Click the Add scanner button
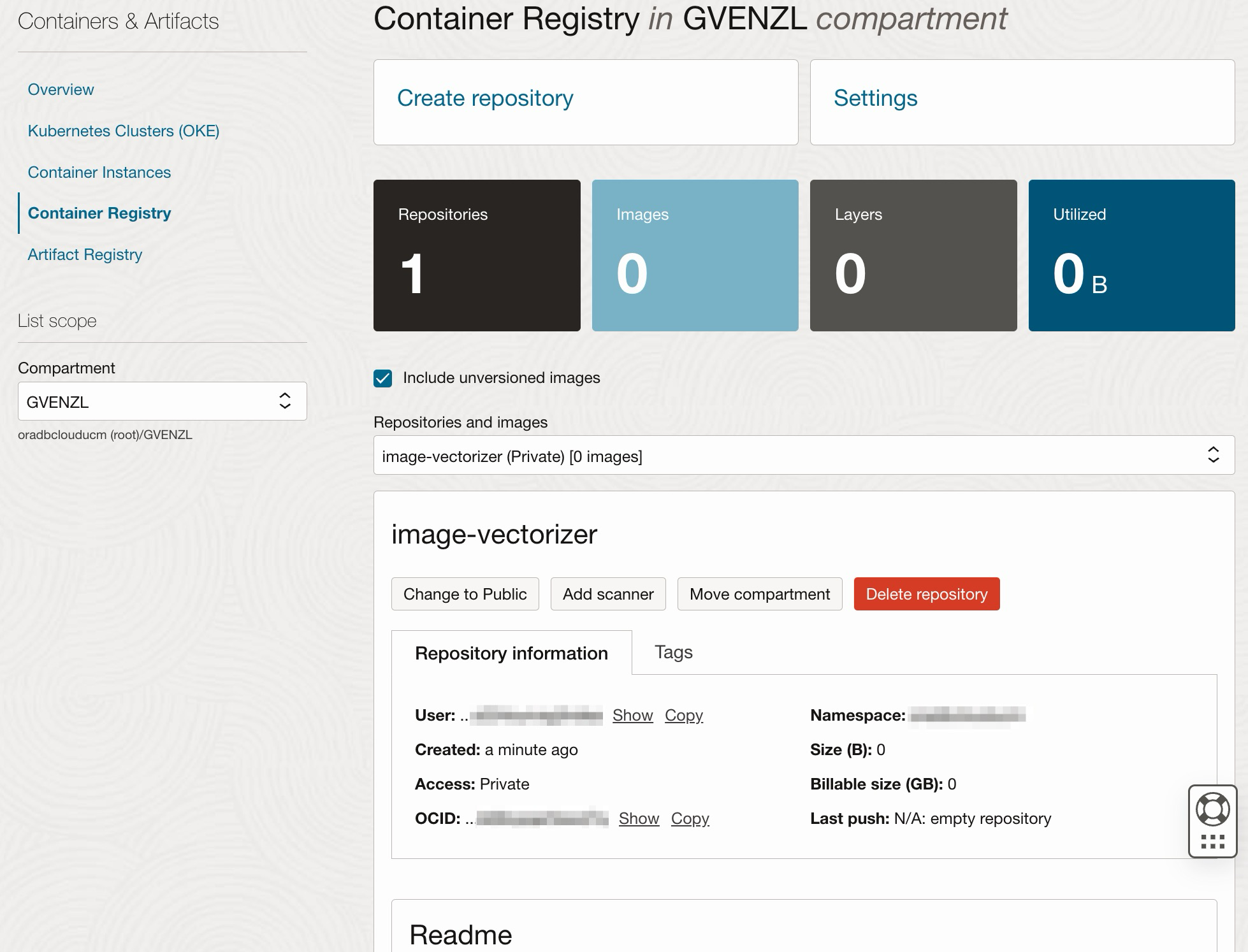The image size is (1248, 952). (x=608, y=594)
